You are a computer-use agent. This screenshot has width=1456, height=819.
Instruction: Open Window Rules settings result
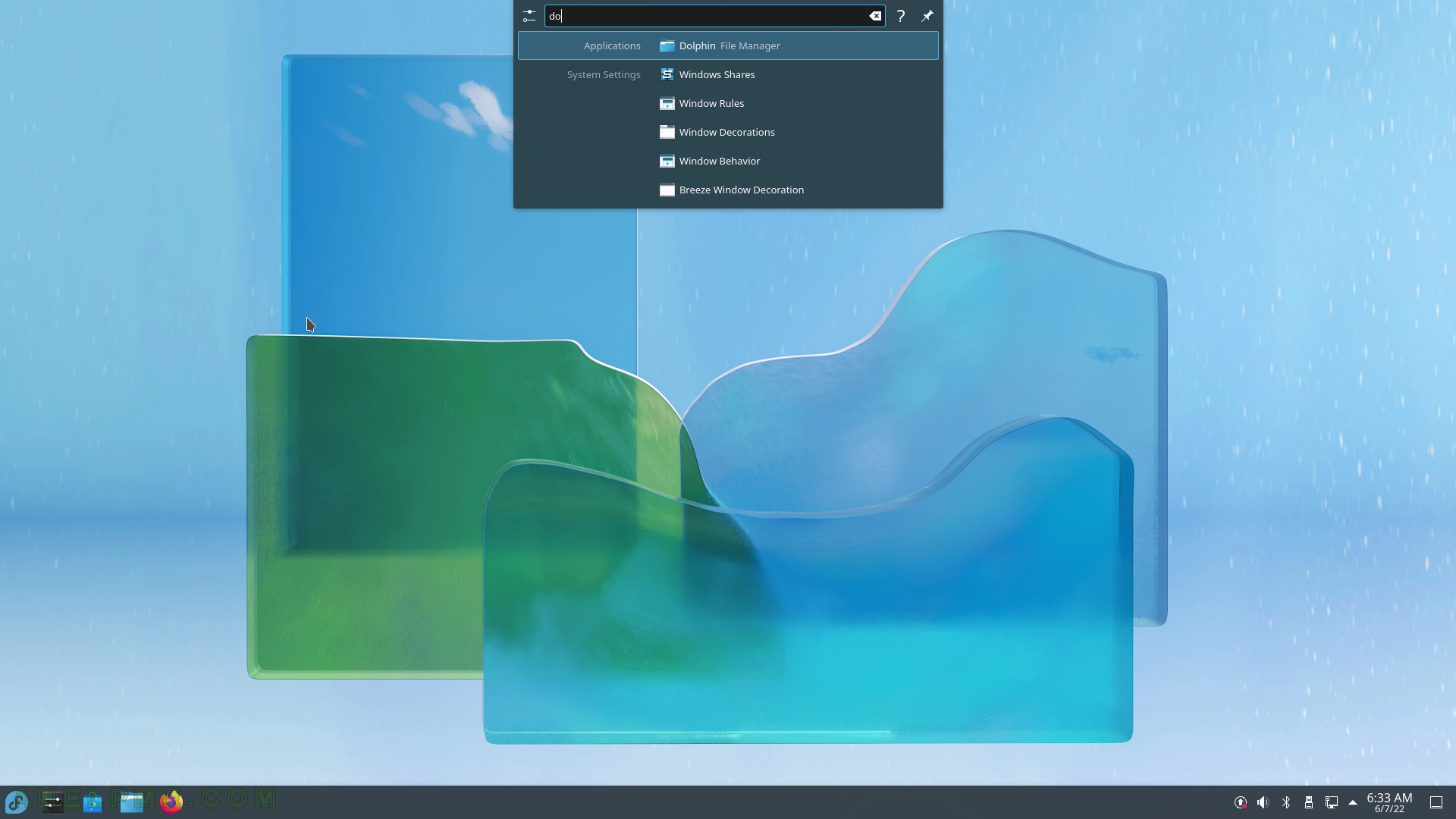coord(728,103)
